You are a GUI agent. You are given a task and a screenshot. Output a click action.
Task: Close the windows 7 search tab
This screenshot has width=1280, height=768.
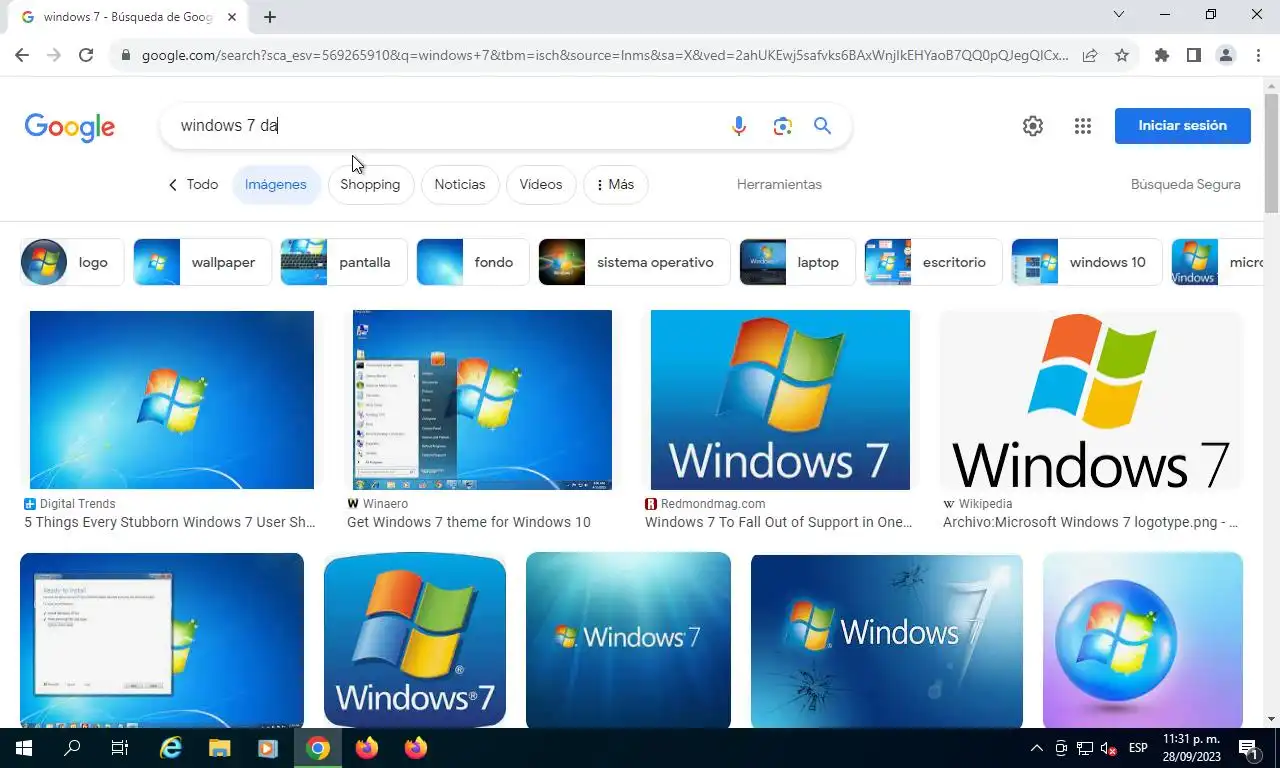pyautogui.click(x=231, y=17)
